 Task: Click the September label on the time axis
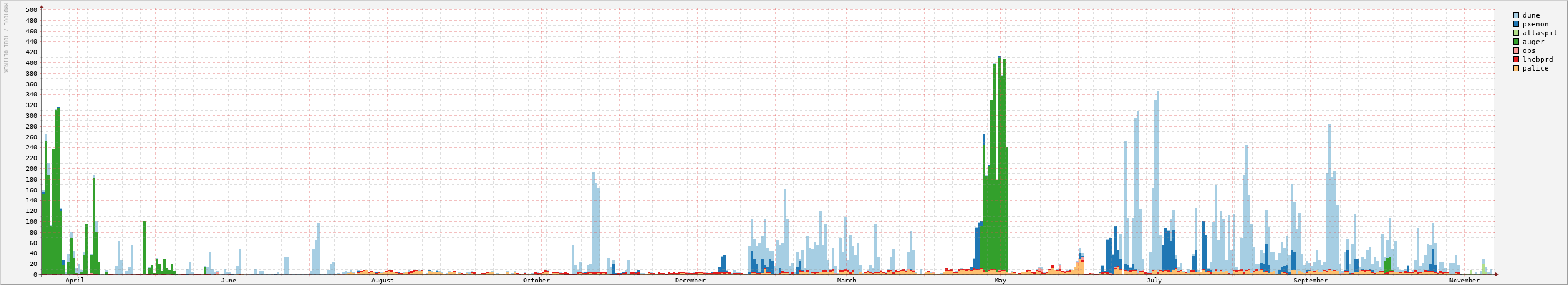point(1310,281)
